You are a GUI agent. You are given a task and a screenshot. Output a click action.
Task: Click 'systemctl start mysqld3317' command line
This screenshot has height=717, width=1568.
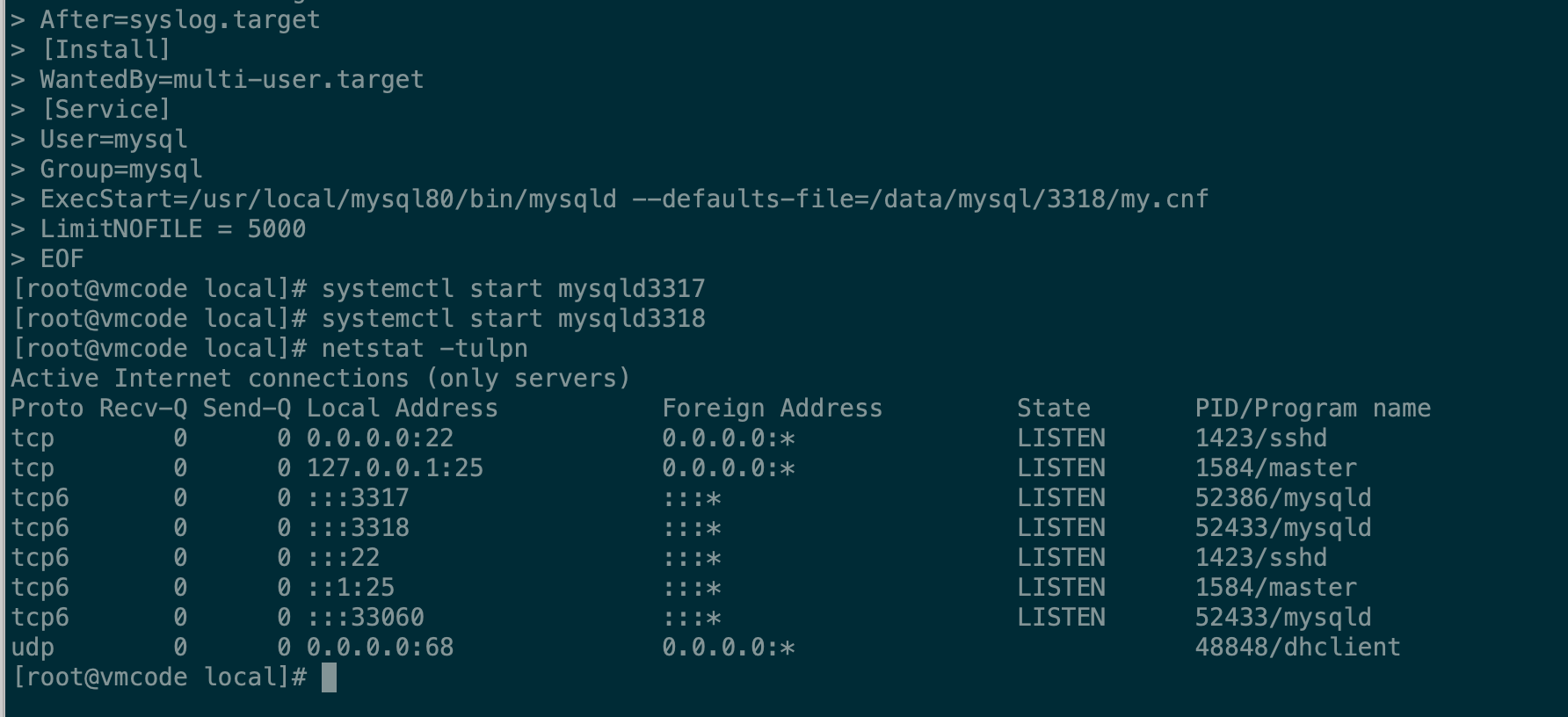point(512,289)
